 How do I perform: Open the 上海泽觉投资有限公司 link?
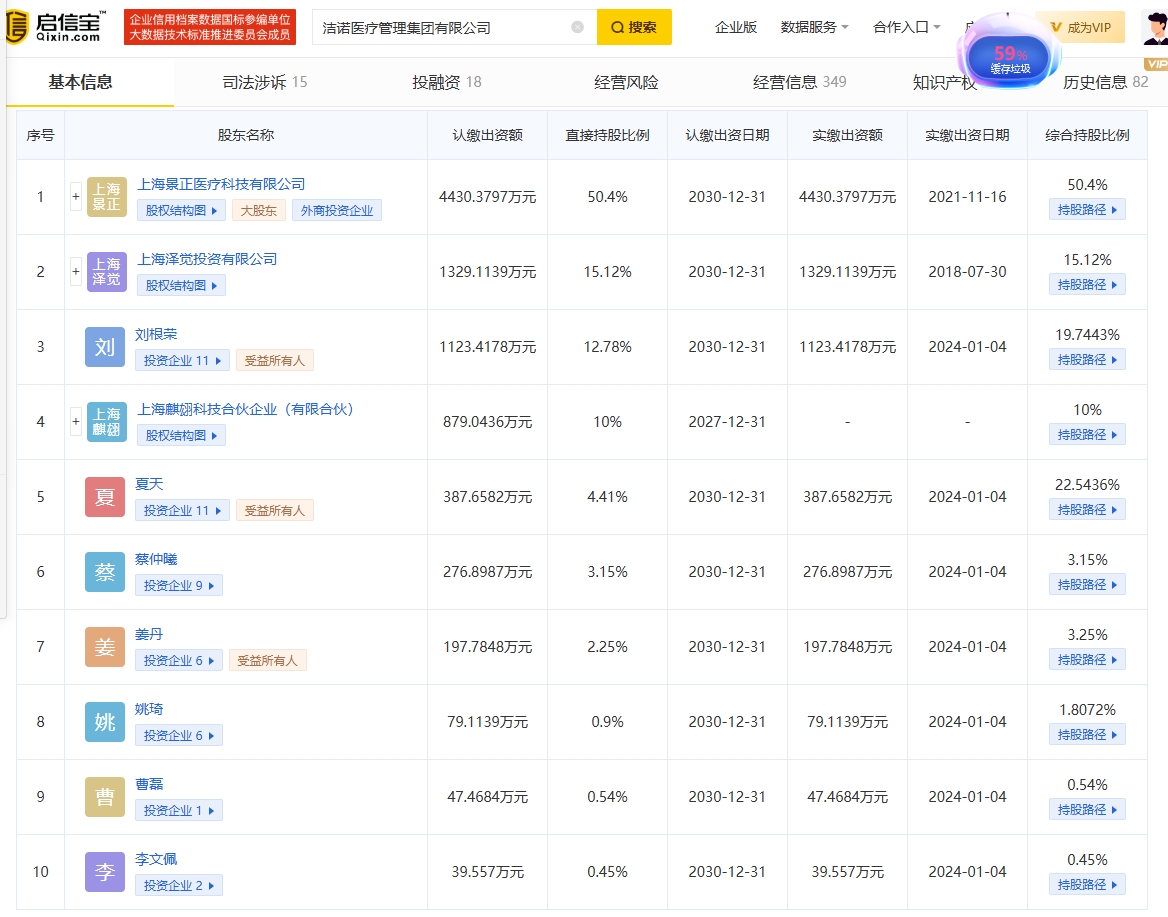point(207,259)
